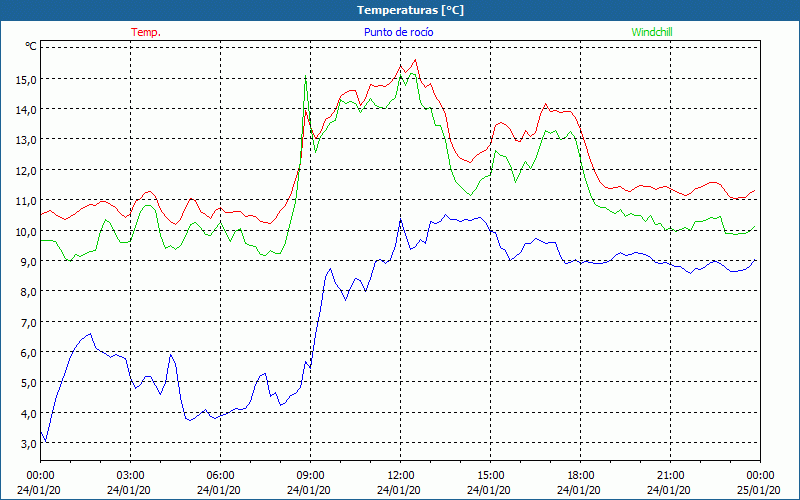Click the 25/01/20 date label
Viewport: 800px width, 500px height.
click(x=758, y=490)
